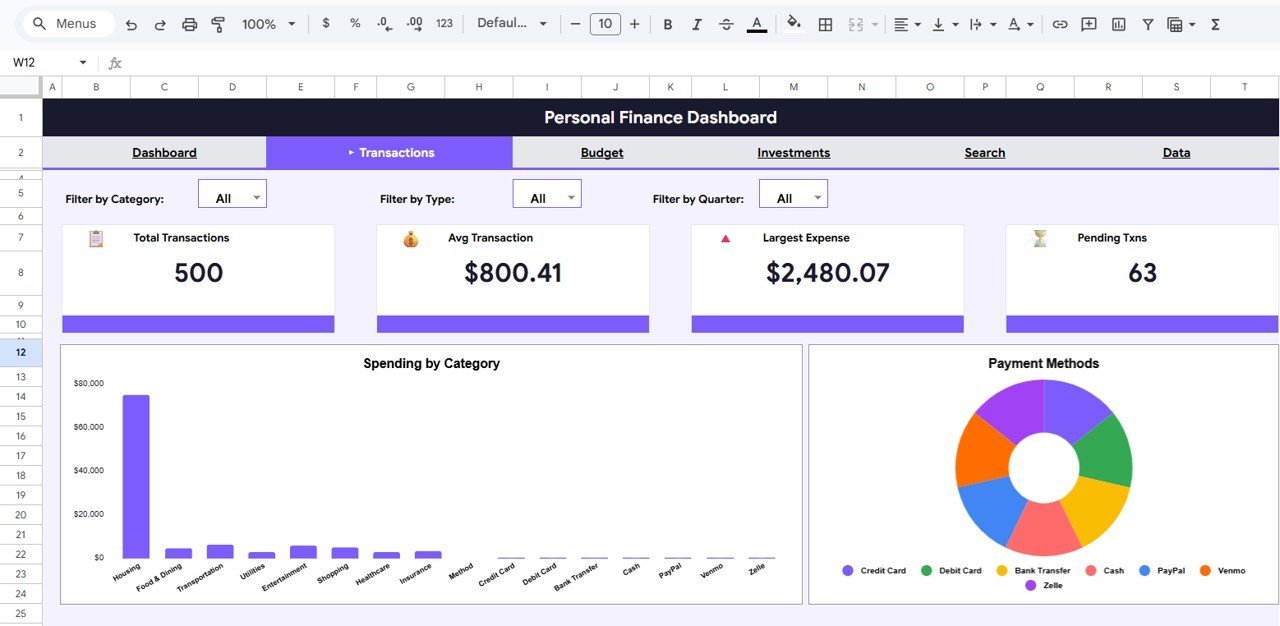Click the Print icon in the toolbar

click(x=189, y=23)
